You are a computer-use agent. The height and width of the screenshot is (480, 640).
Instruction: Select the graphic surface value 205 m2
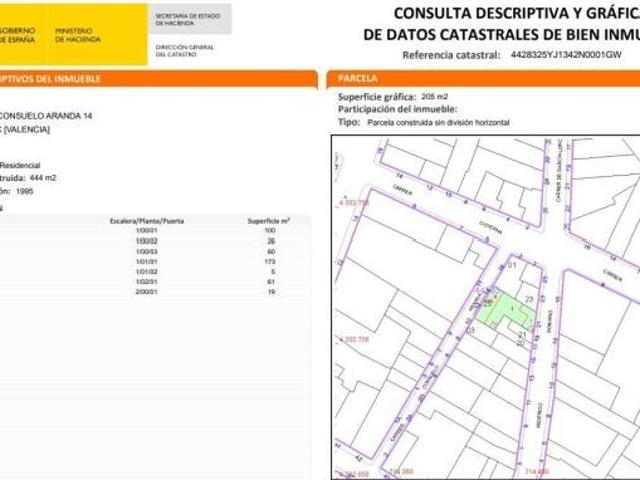[x=434, y=97]
